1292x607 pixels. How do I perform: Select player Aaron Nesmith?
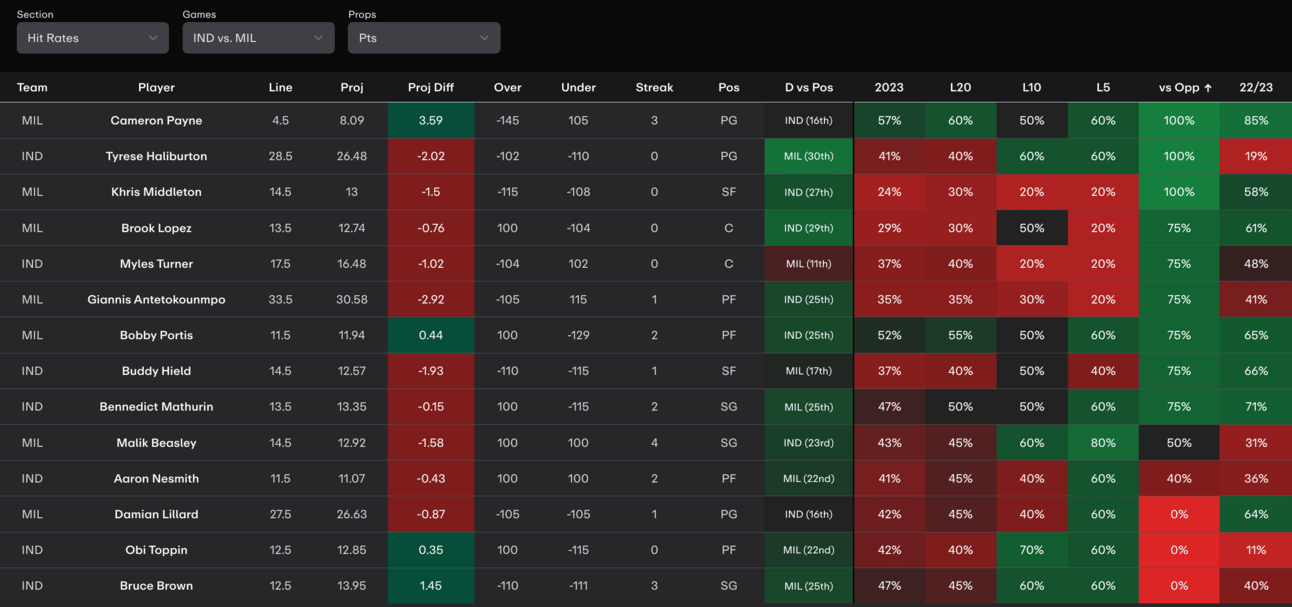point(156,479)
